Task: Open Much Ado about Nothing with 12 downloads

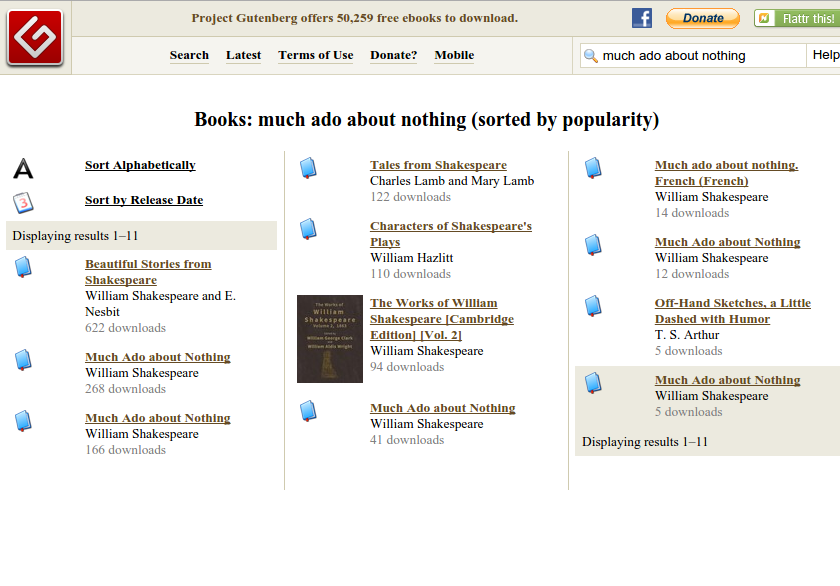Action: point(728,242)
